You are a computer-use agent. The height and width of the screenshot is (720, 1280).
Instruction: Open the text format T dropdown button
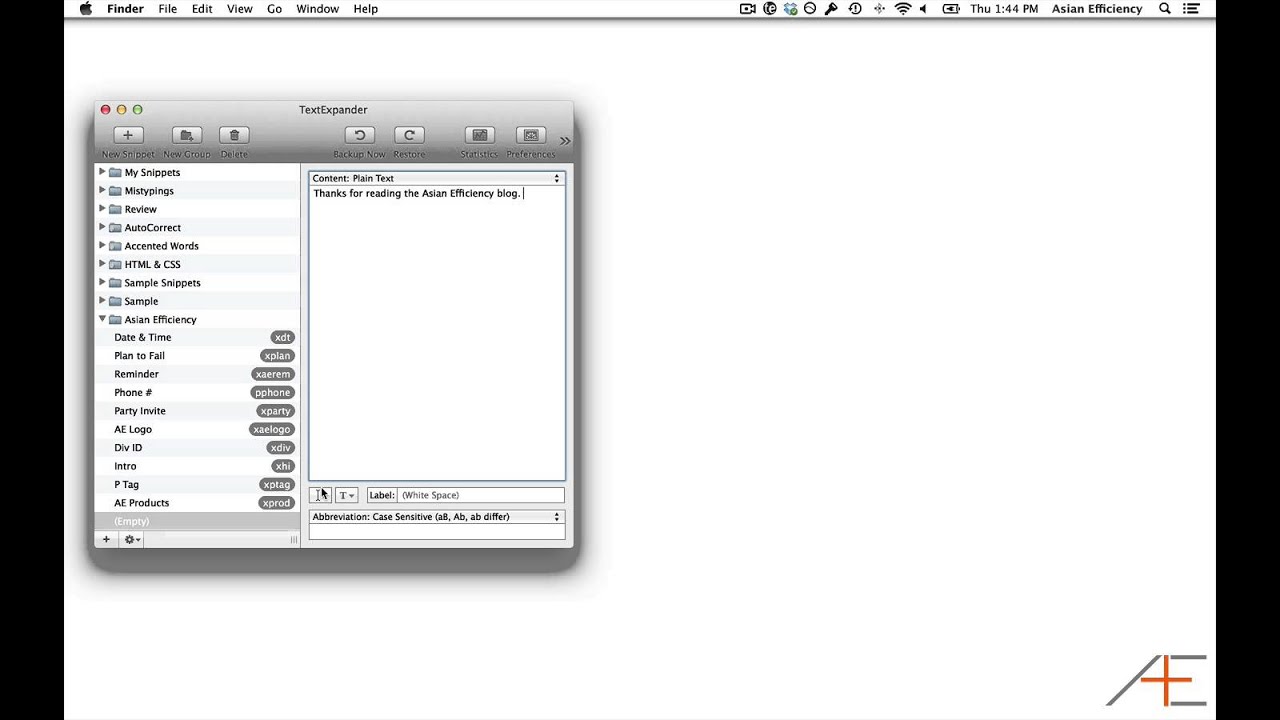pyautogui.click(x=346, y=495)
